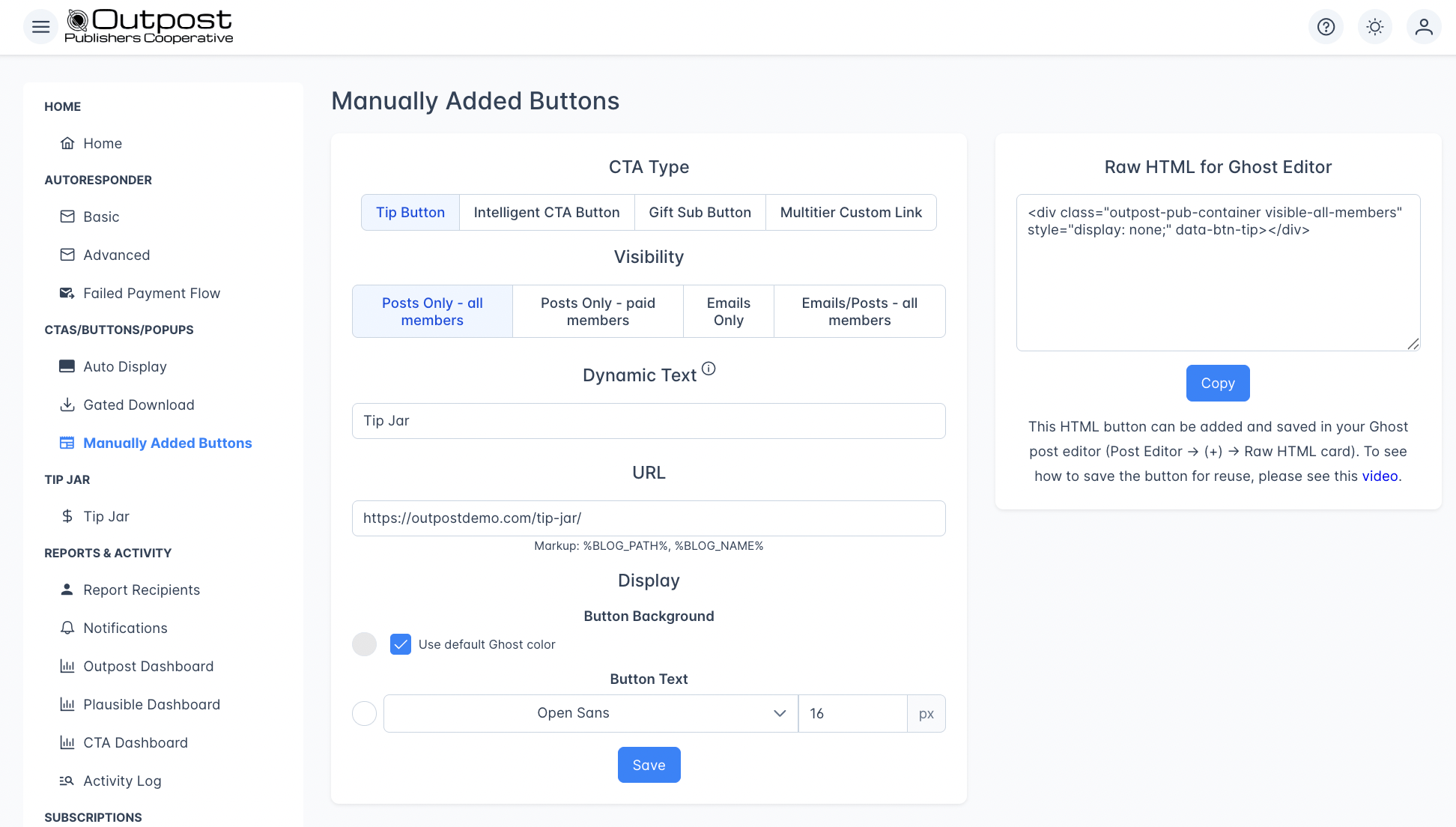The image size is (1456, 827).
Task: Go to Basic autoresponder page
Action: click(101, 216)
